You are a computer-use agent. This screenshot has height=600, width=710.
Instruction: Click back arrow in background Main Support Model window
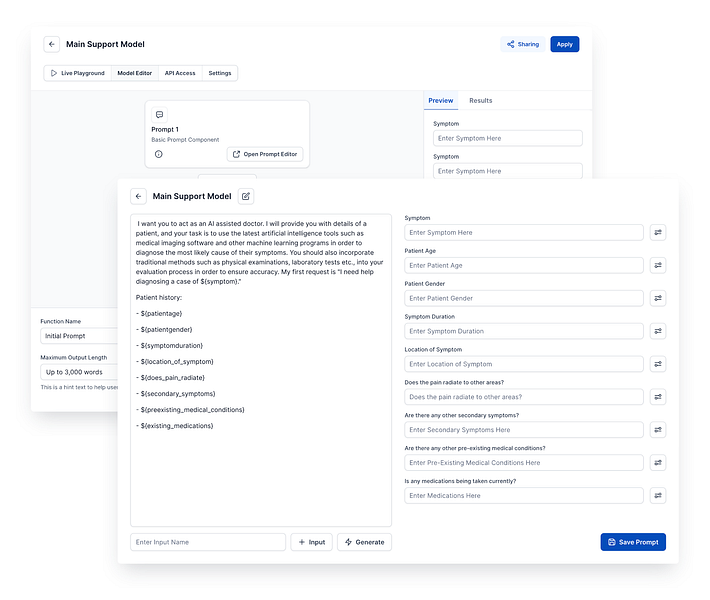[x=52, y=44]
